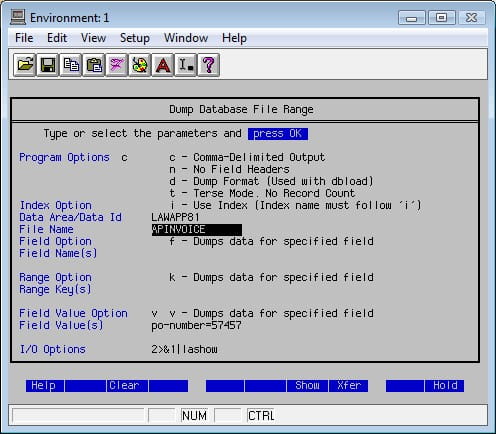Image resolution: width=496 pixels, height=434 pixels.
Task: Click the Paste clipboard icon
Action: point(94,65)
